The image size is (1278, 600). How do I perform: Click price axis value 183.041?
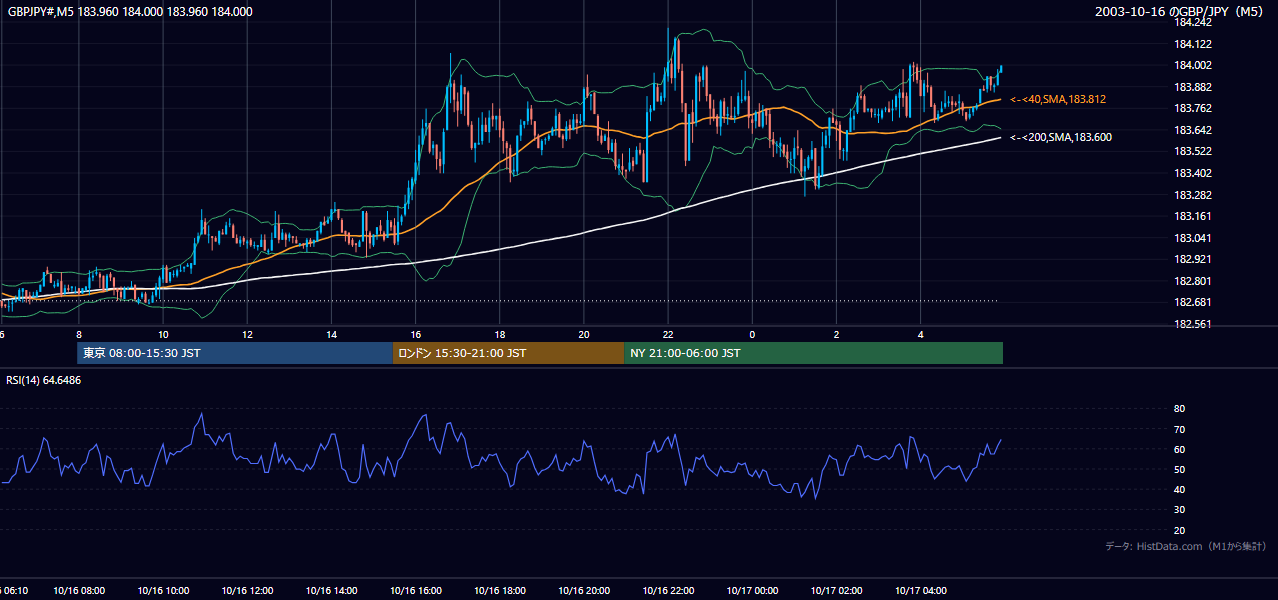coord(1193,238)
